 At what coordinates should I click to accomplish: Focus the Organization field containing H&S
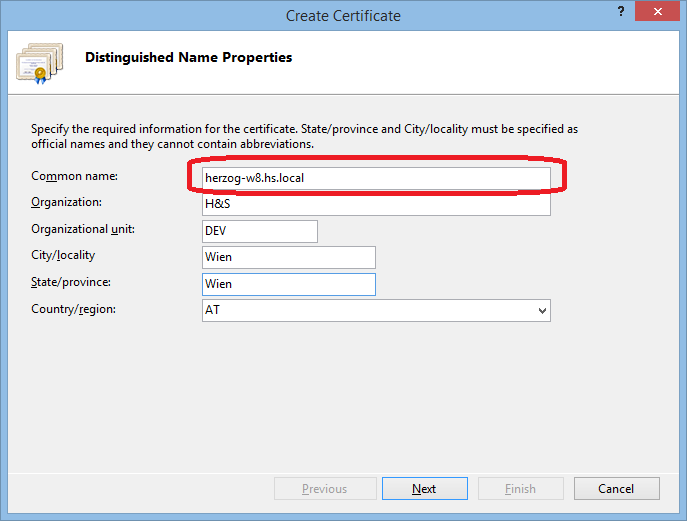[375, 204]
